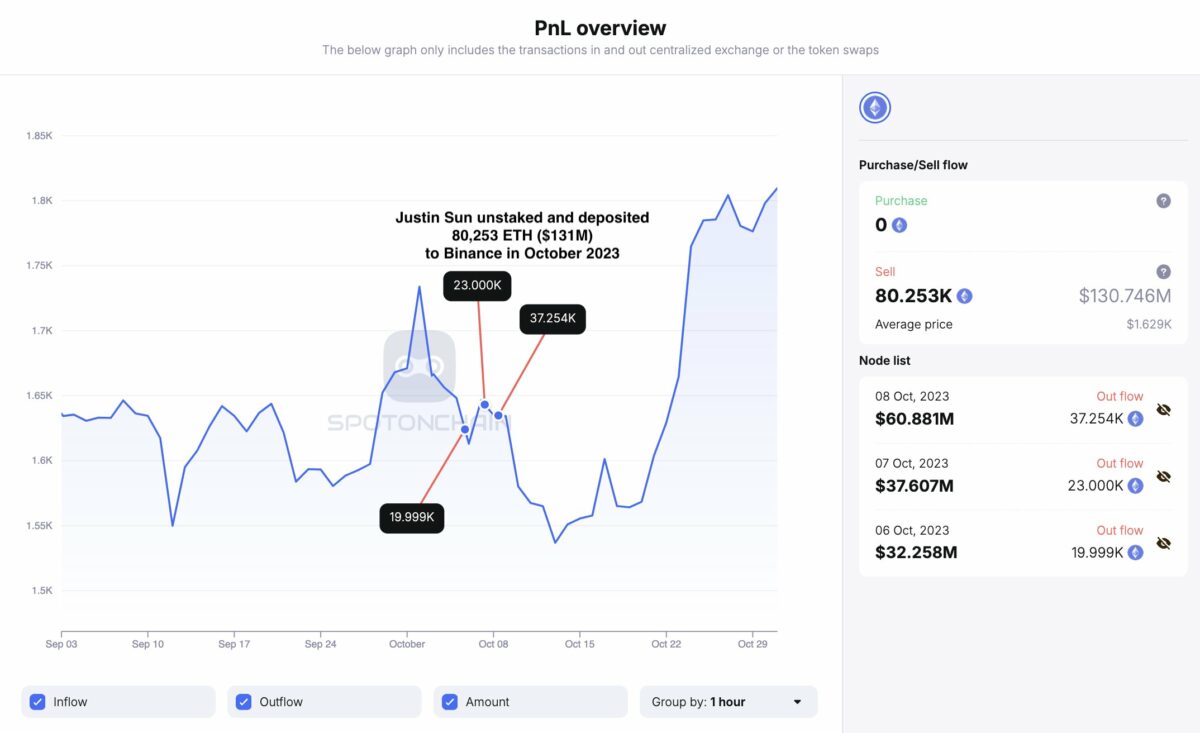Click "Out flow" in the 08 Oct row

pos(1120,396)
